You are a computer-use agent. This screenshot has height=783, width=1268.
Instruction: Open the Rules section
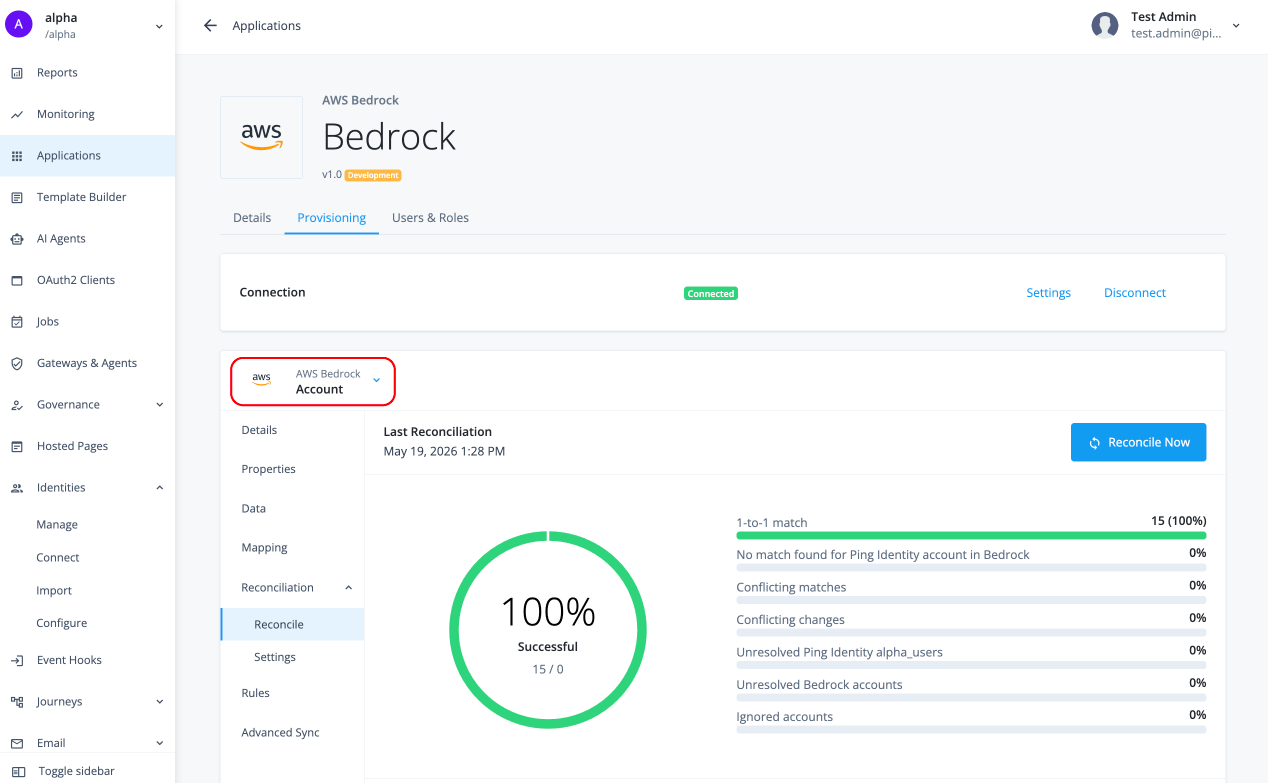(x=255, y=693)
